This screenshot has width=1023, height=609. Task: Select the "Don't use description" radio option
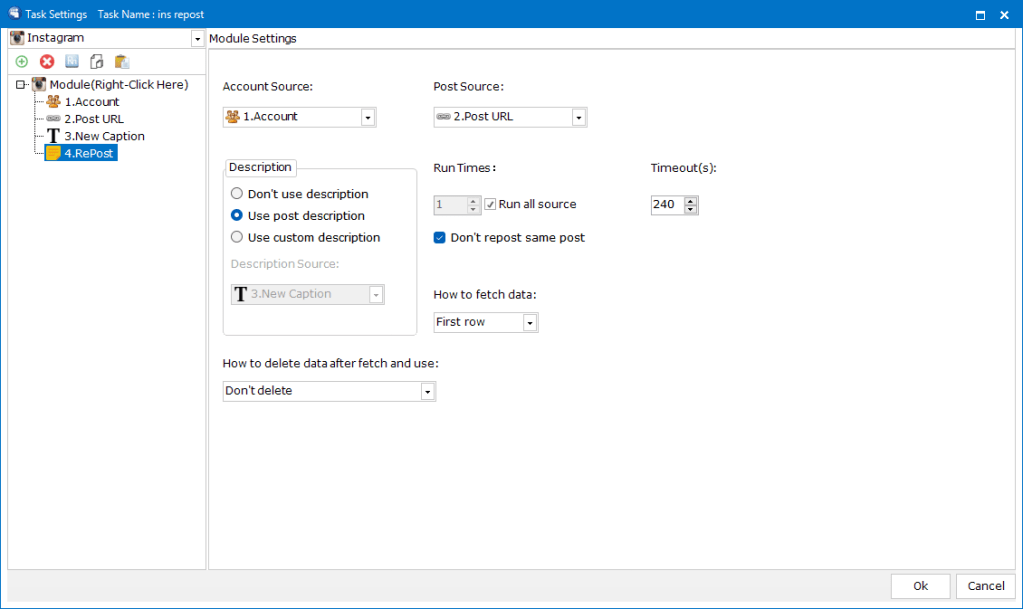coord(237,194)
